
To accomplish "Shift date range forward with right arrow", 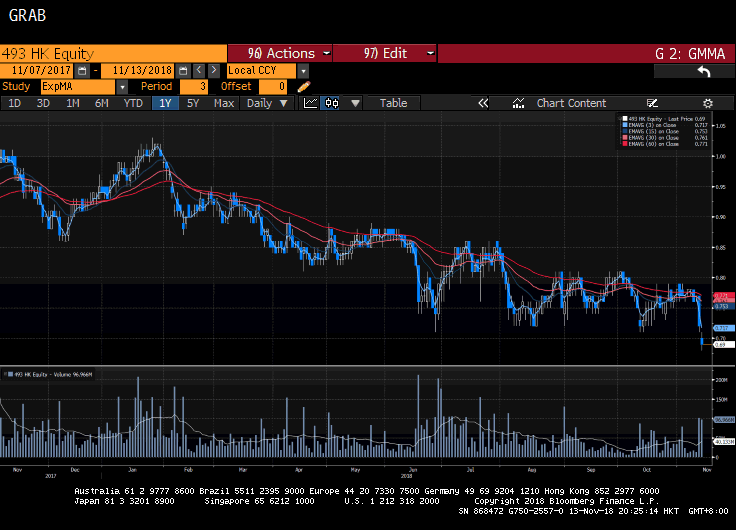I will click(214, 70).
